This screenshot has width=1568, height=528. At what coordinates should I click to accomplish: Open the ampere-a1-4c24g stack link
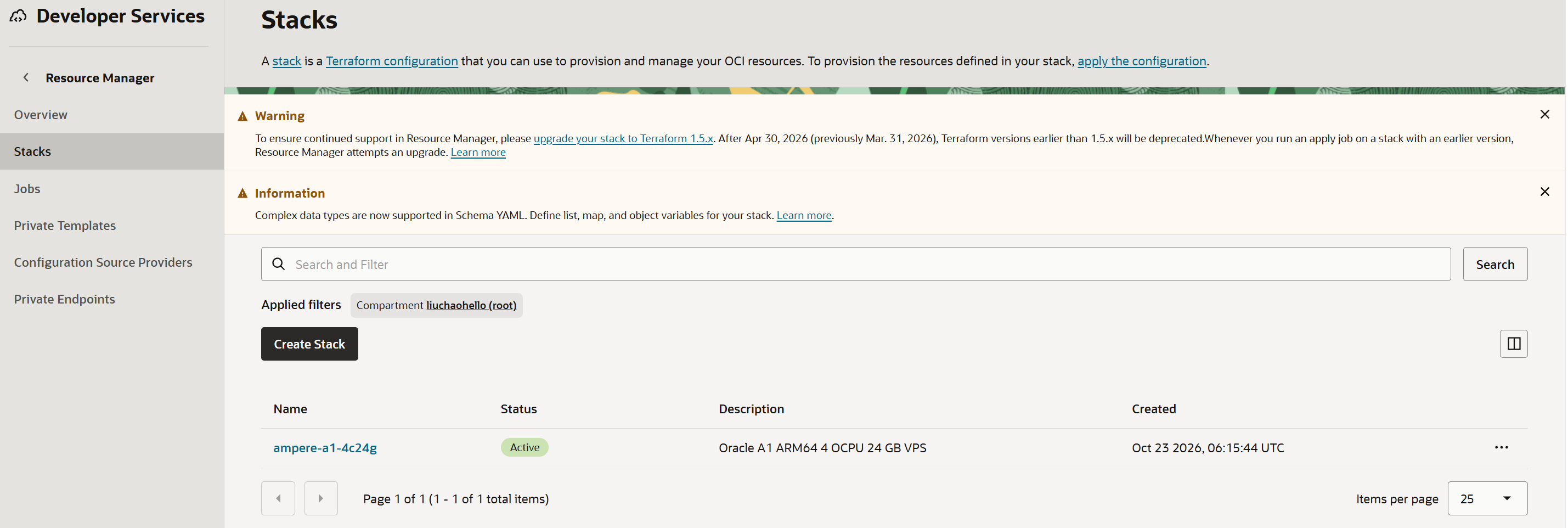pyautogui.click(x=325, y=448)
